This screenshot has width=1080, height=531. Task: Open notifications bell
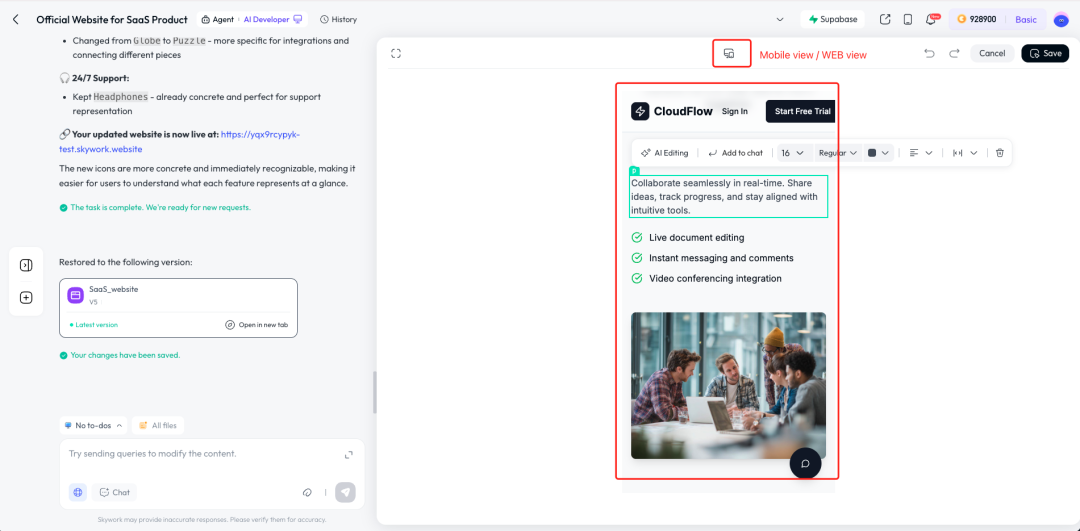pyautogui.click(x=931, y=19)
